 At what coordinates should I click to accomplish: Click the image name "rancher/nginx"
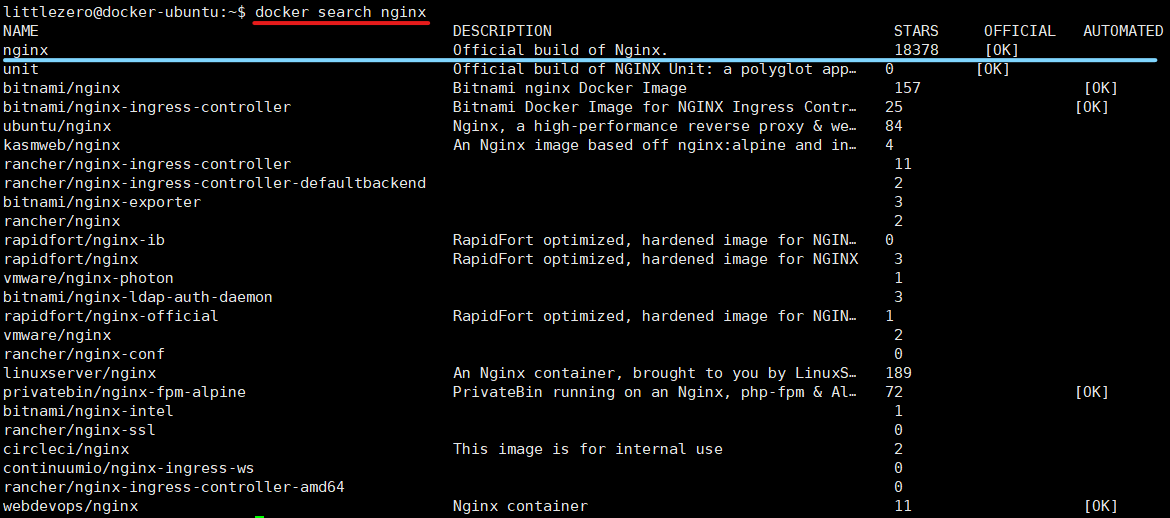[61, 221]
